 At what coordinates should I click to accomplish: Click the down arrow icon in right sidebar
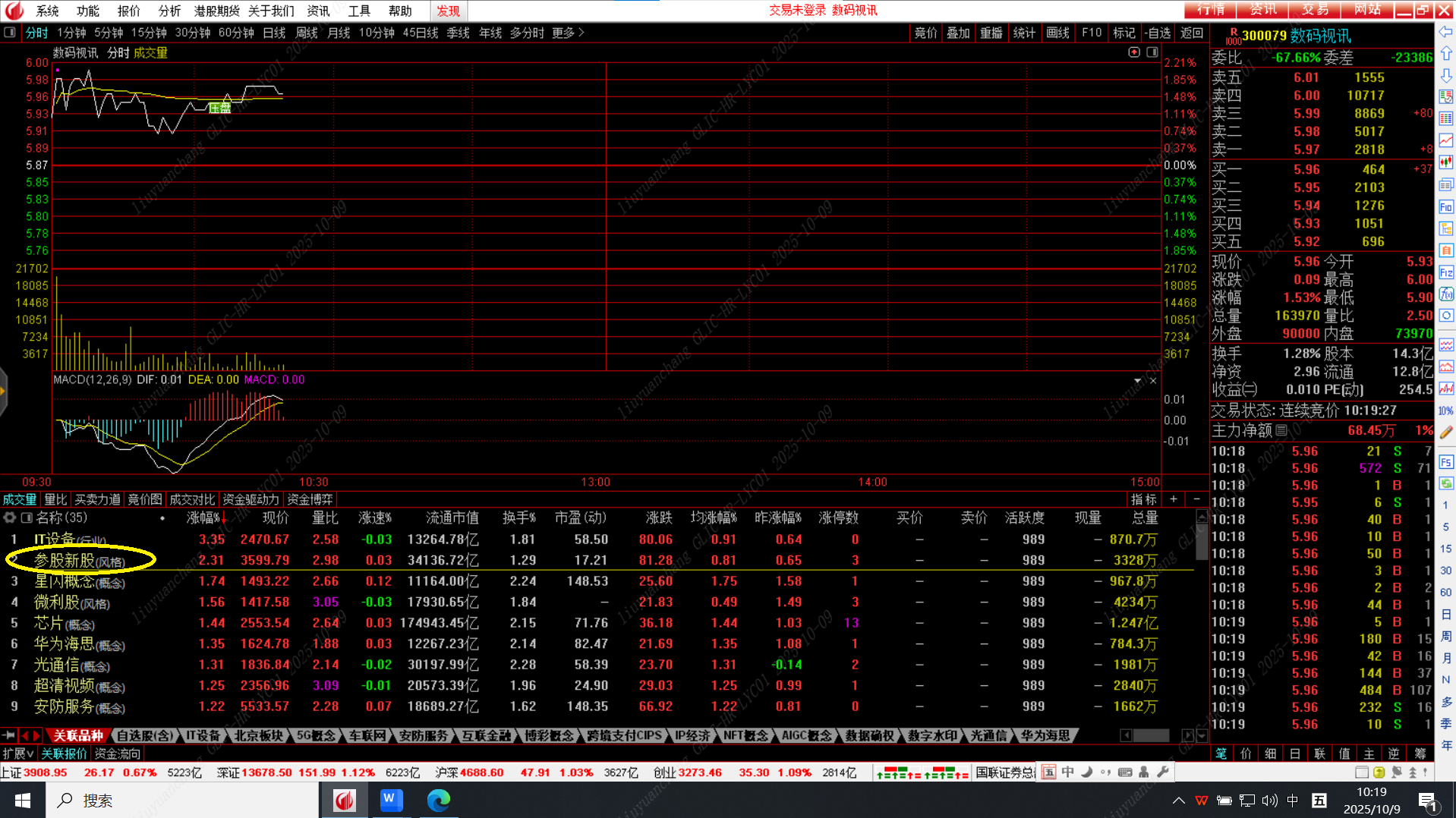pos(1445,76)
